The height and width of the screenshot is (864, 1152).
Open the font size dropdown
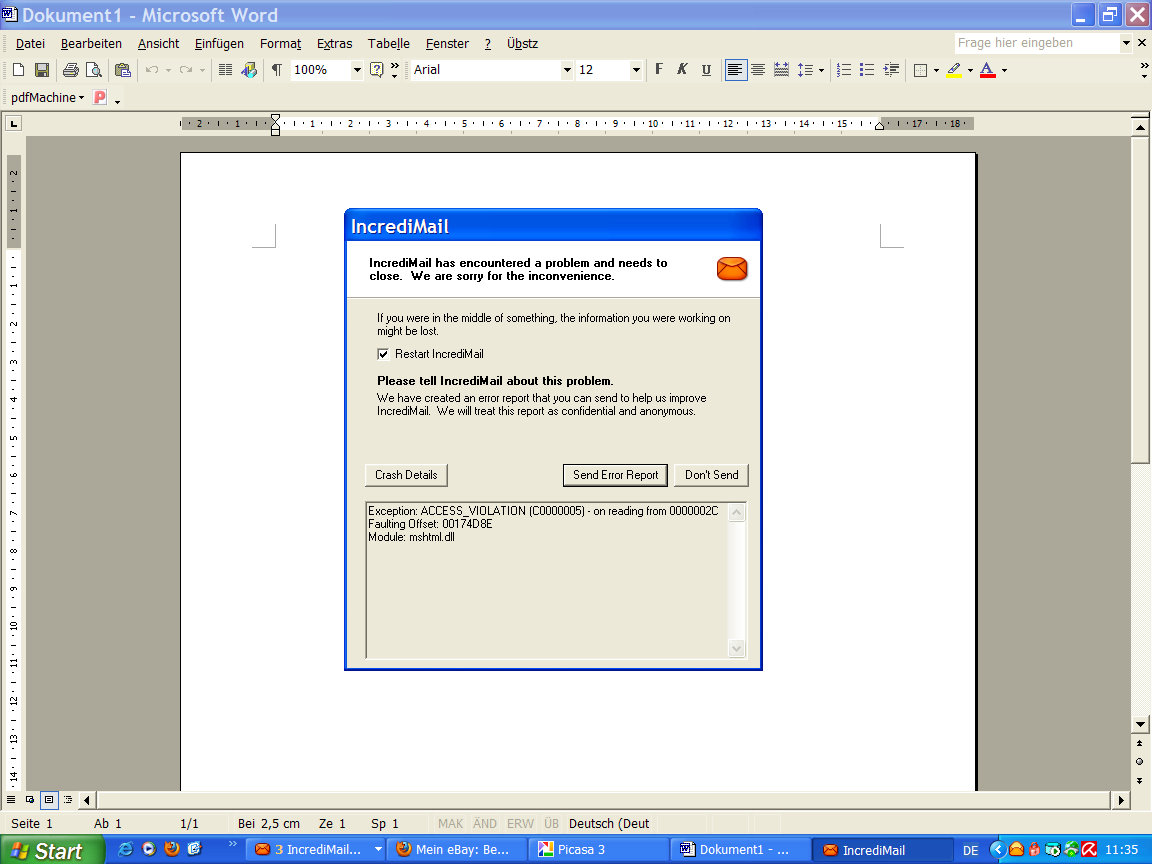[636, 70]
